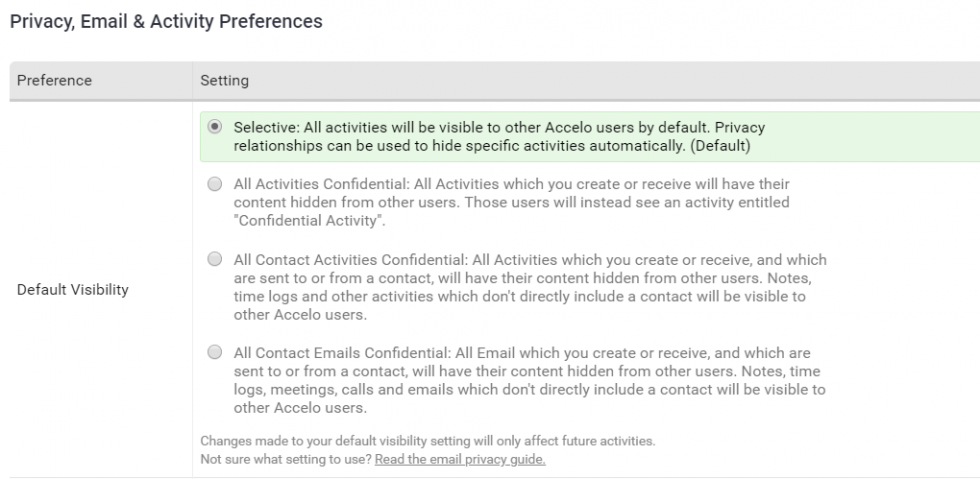The image size is (980, 479).
Task: Click the 'Not sure what setting to use?' text
Action: click(286, 459)
